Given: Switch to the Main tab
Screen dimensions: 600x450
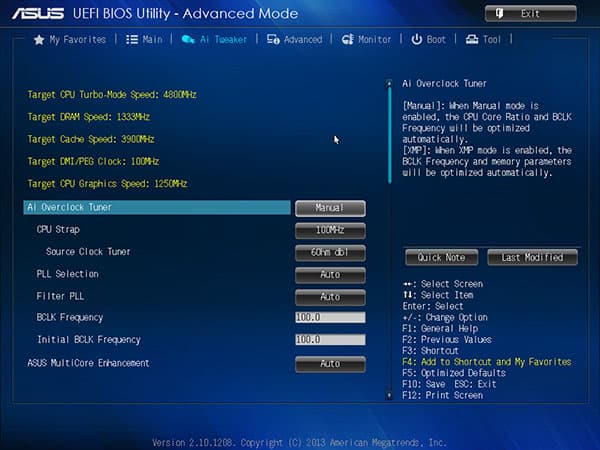Looking at the screenshot, I should click(x=144, y=39).
